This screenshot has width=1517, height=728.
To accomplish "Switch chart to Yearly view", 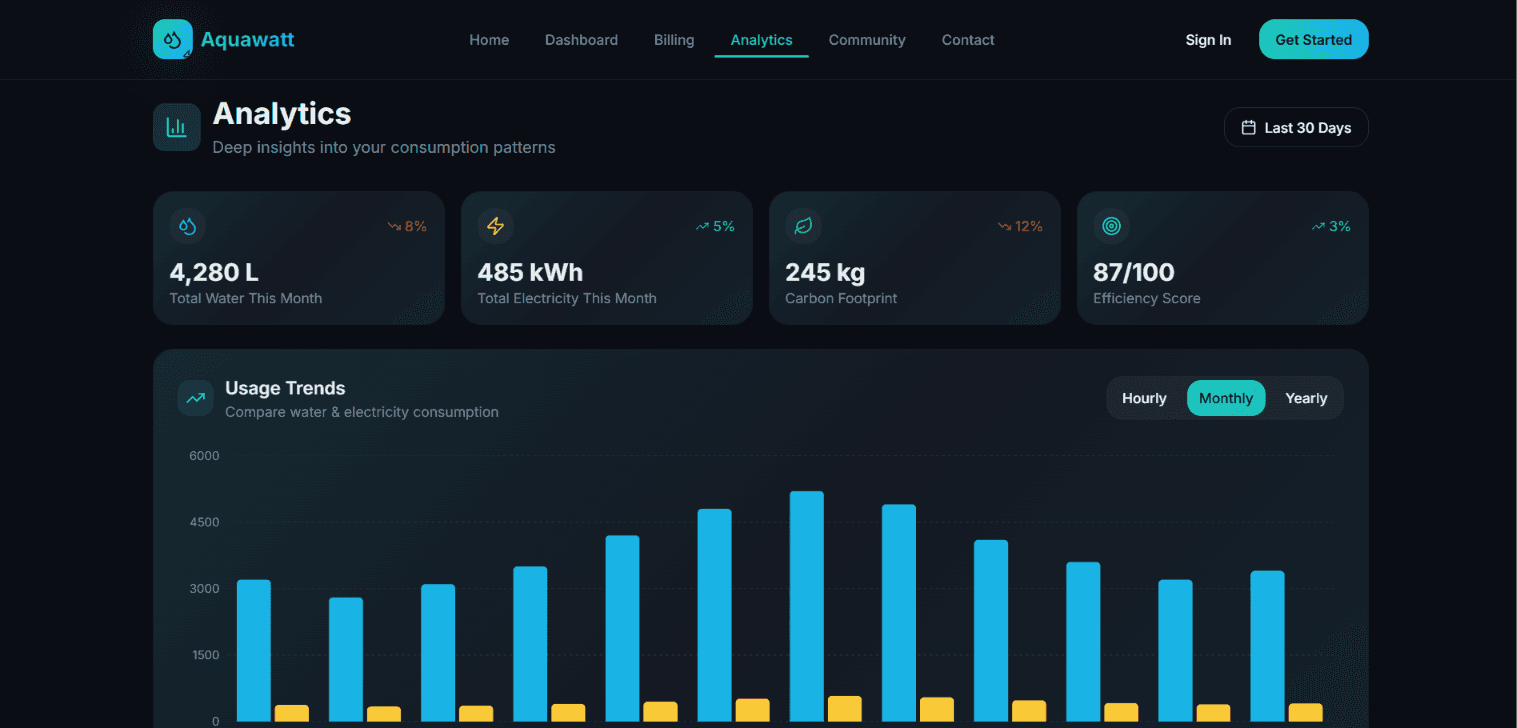I will (x=1306, y=398).
